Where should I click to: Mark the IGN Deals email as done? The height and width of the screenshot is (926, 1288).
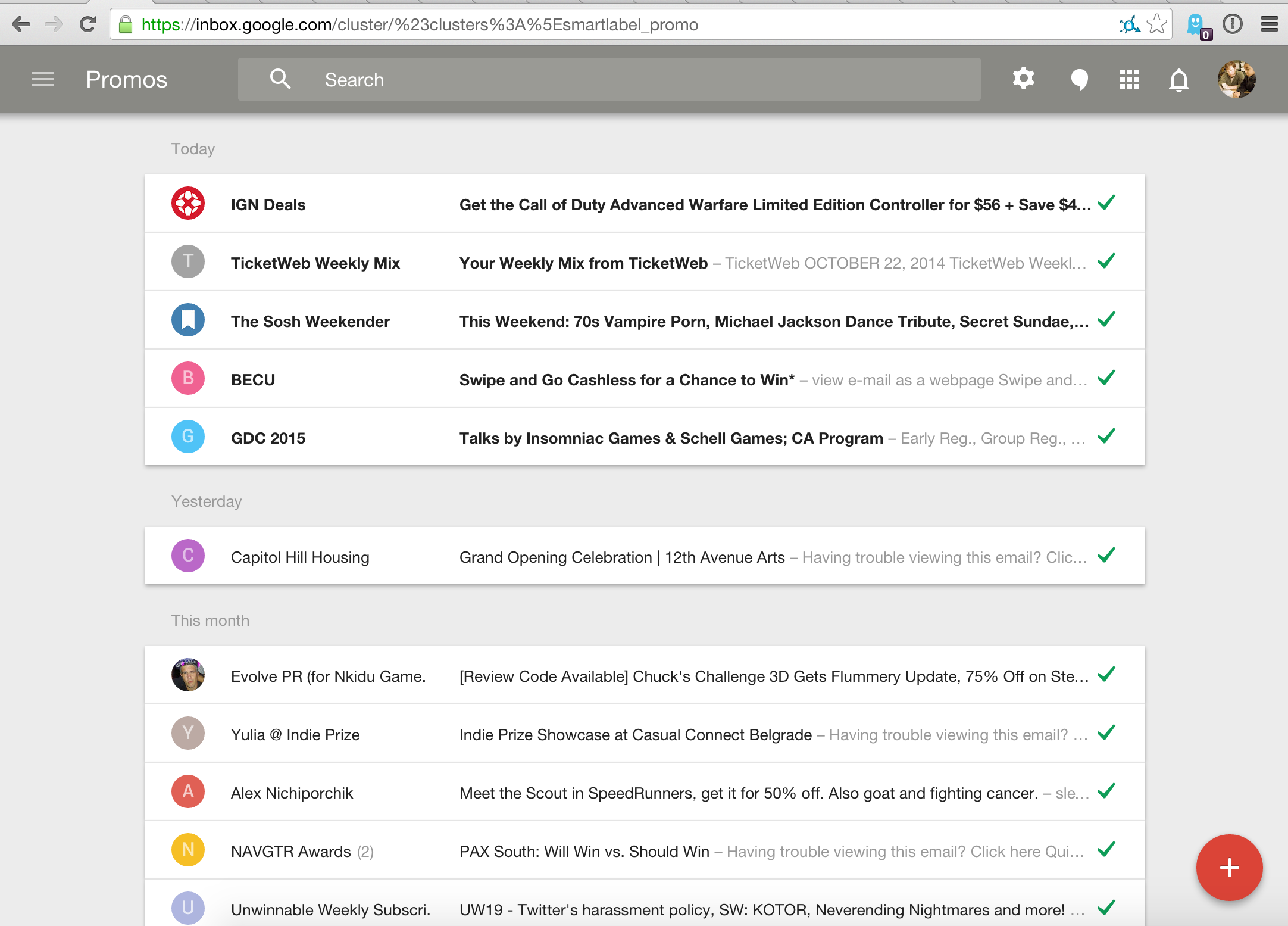1106,203
